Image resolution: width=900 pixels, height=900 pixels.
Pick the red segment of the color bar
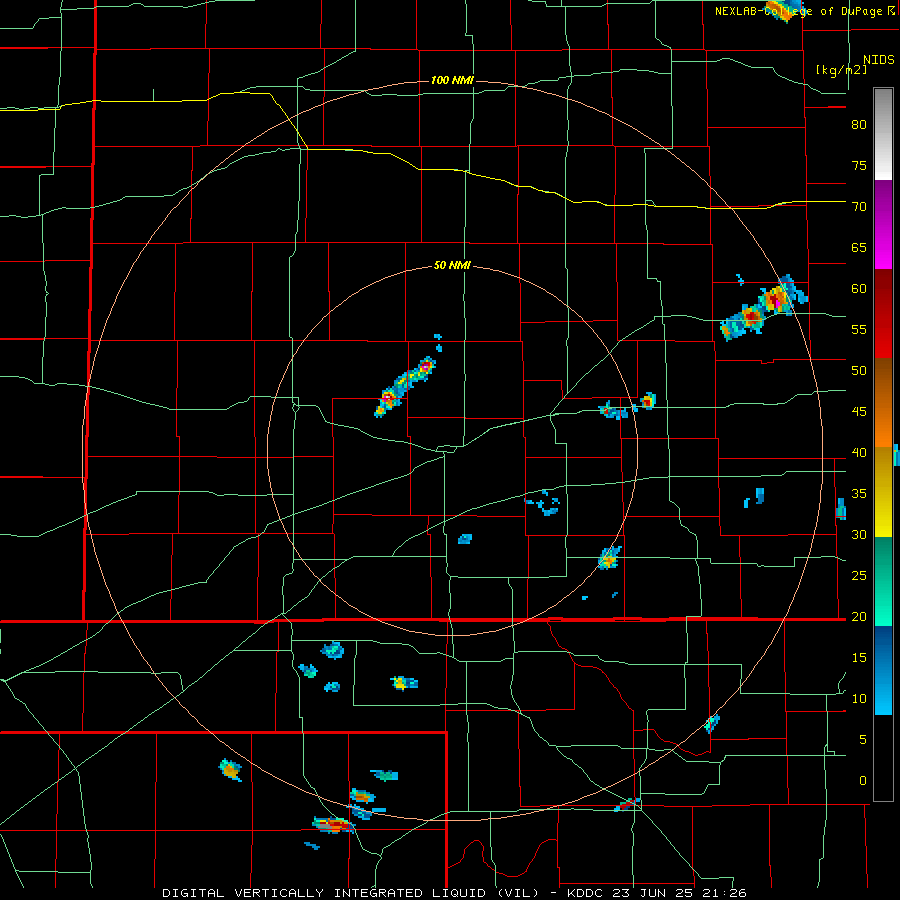tap(883, 313)
